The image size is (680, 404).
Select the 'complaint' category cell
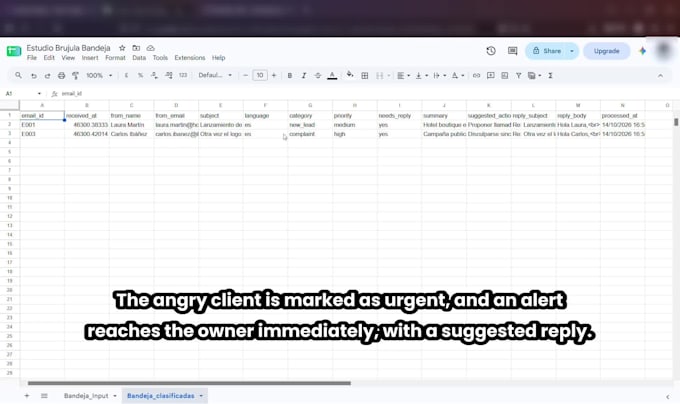[310, 134]
